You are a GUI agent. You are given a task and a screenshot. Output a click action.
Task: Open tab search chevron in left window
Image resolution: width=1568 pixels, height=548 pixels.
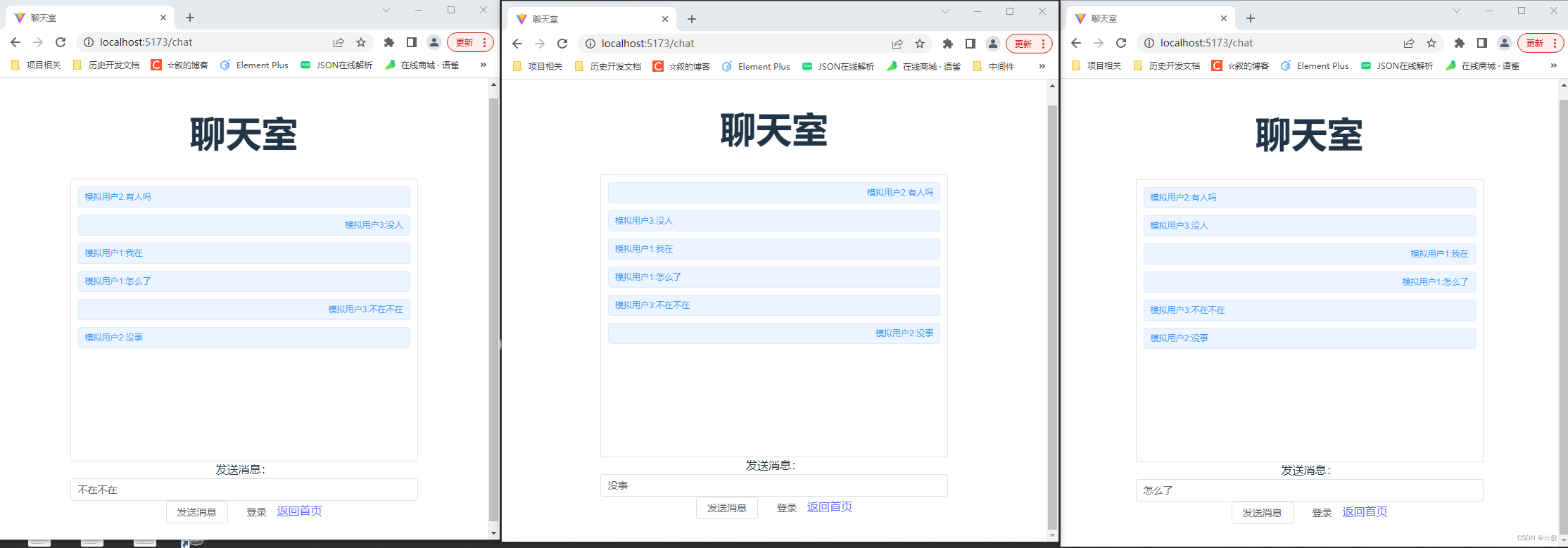(386, 10)
